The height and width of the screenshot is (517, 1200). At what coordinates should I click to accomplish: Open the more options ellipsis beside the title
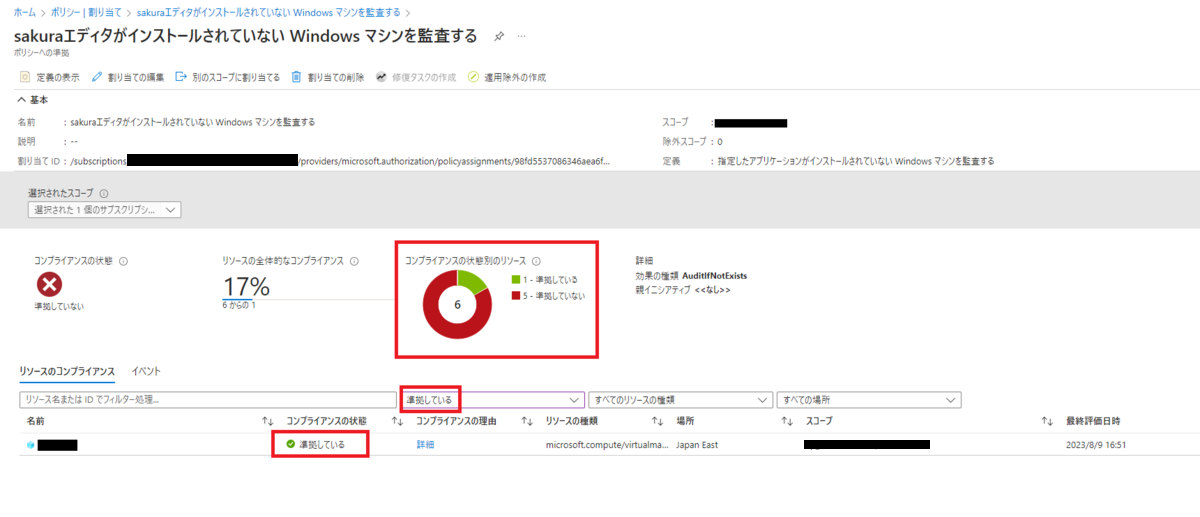pyautogui.click(x=521, y=37)
